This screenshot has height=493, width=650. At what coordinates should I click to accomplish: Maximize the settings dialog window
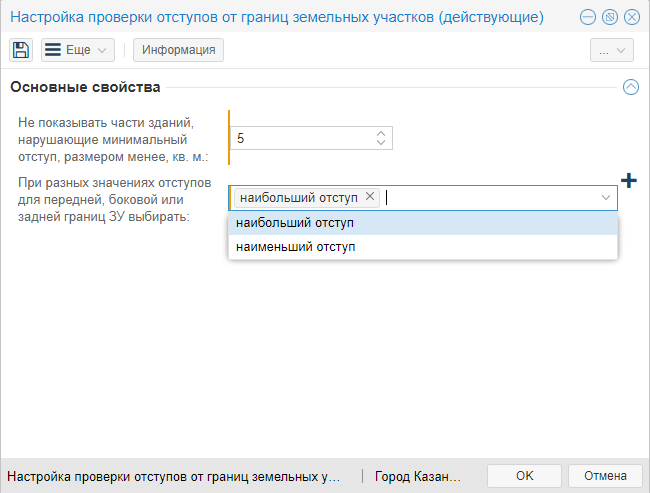tap(609, 18)
